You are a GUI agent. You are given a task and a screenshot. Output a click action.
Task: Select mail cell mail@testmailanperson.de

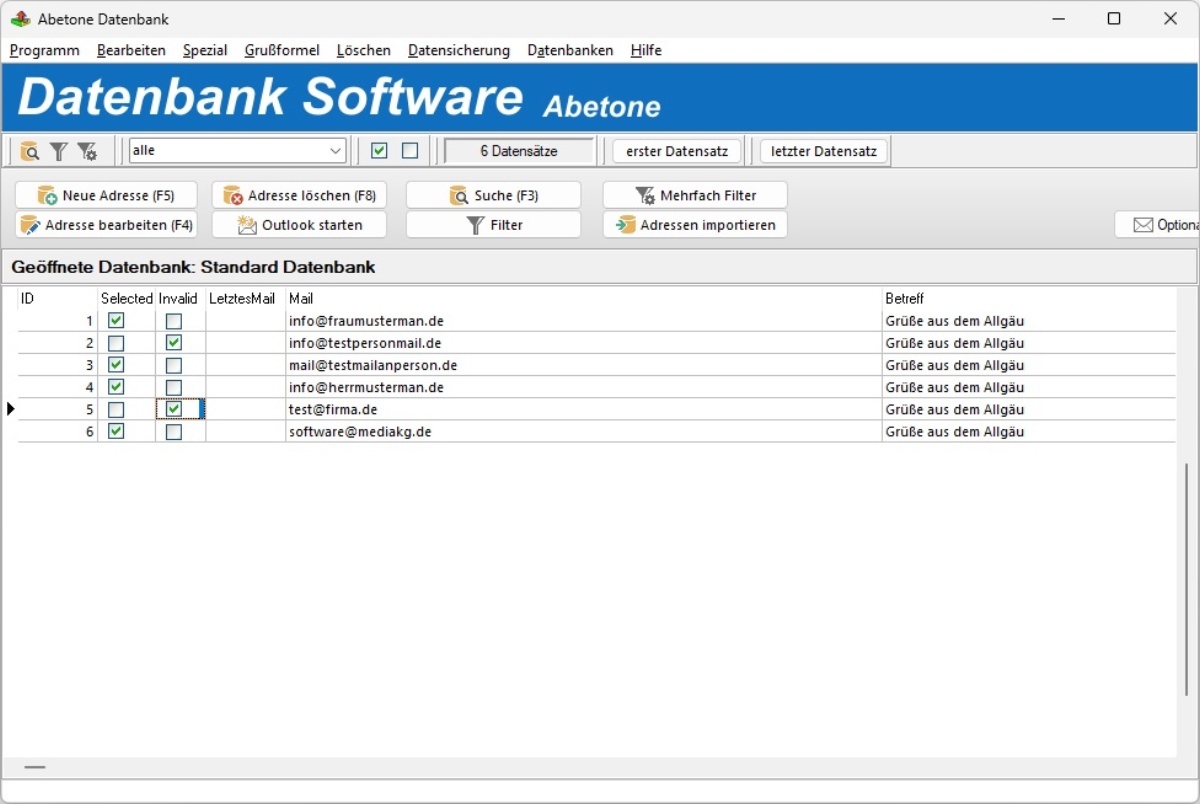click(584, 365)
